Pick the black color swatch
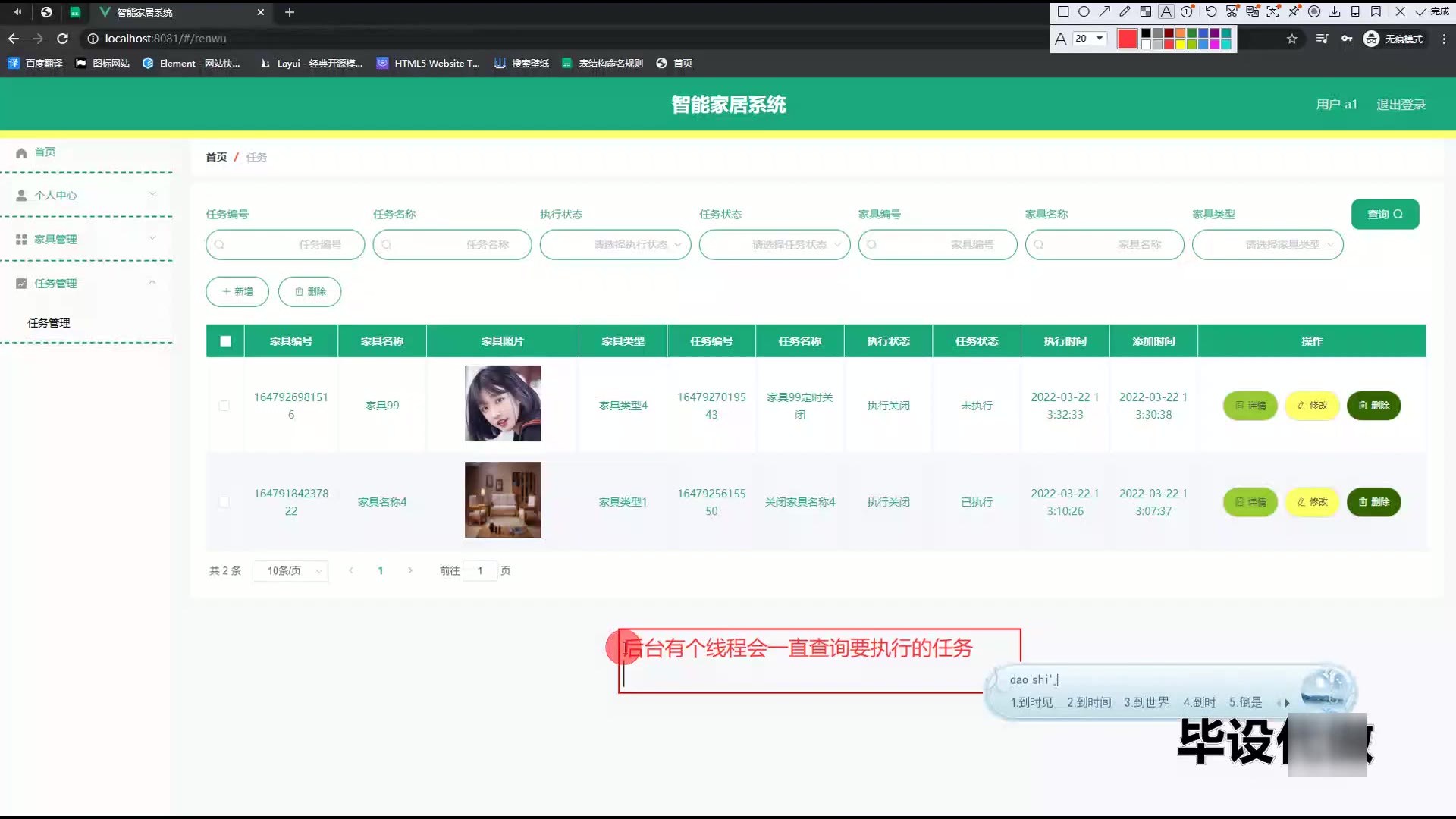The image size is (1456, 819). pos(1146,33)
